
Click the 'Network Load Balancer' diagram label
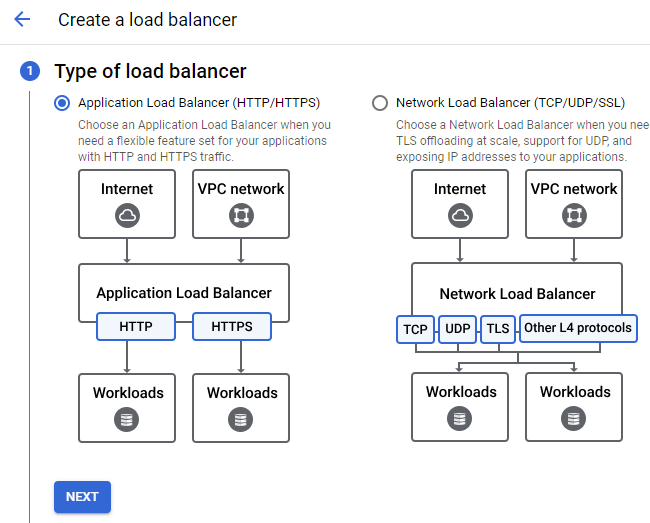point(517,294)
